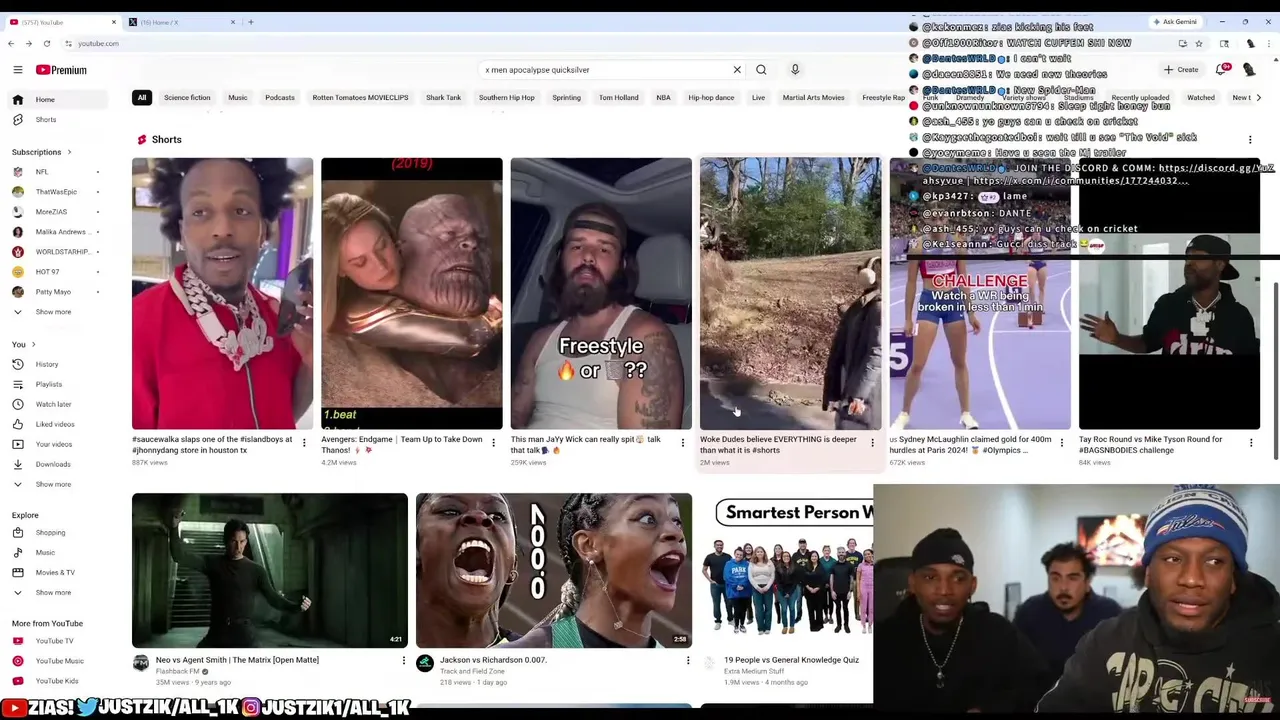The image size is (1280, 720).
Task: Open options menu for saucewalka short
Action: pyautogui.click(x=304, y=442)
